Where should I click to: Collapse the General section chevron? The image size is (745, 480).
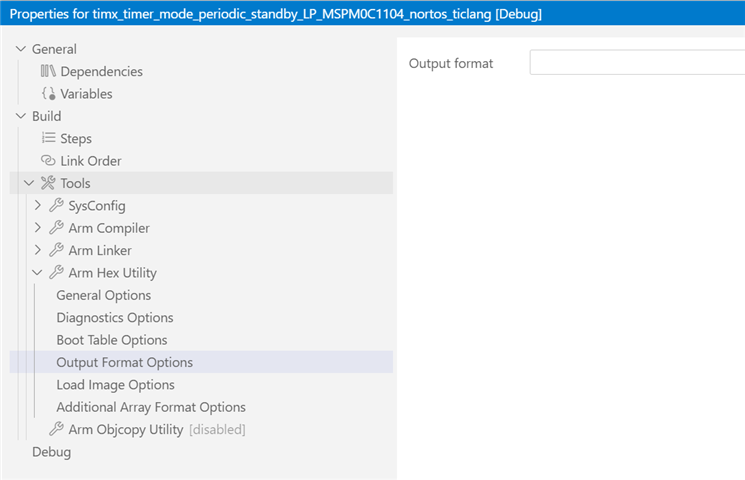pos(20,49)
